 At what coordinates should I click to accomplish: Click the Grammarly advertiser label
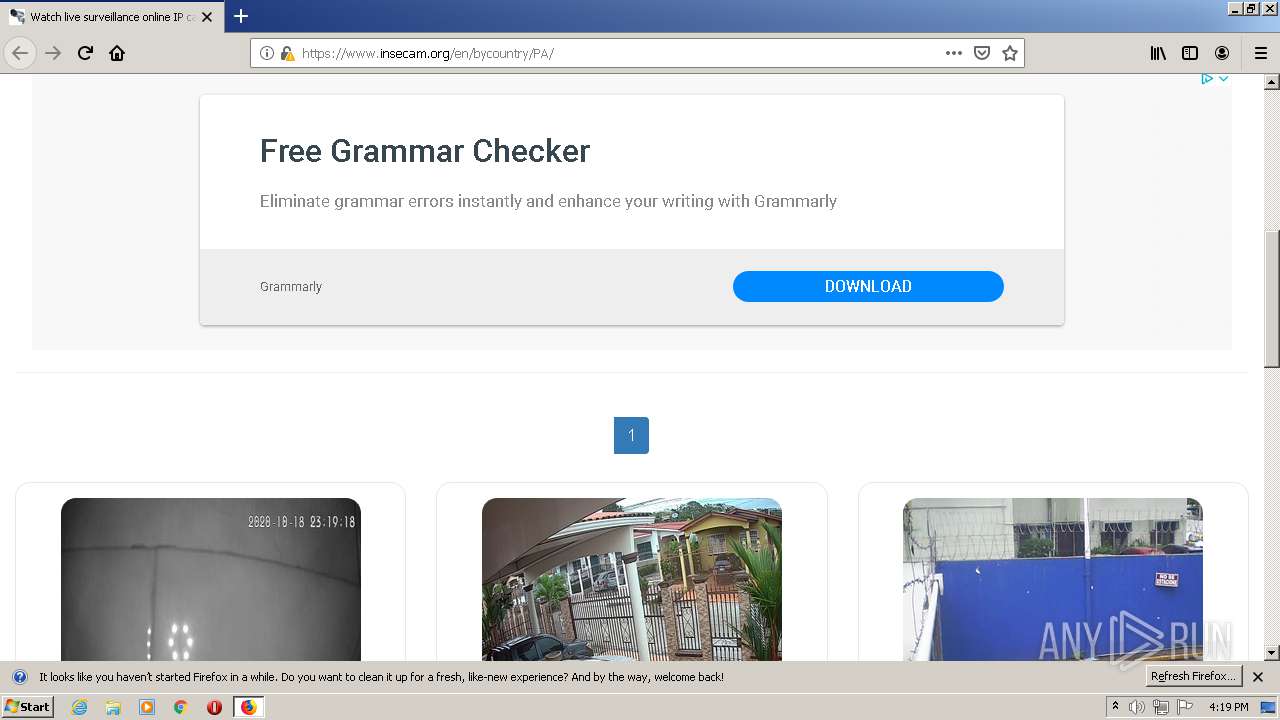[x=291, y=286]
